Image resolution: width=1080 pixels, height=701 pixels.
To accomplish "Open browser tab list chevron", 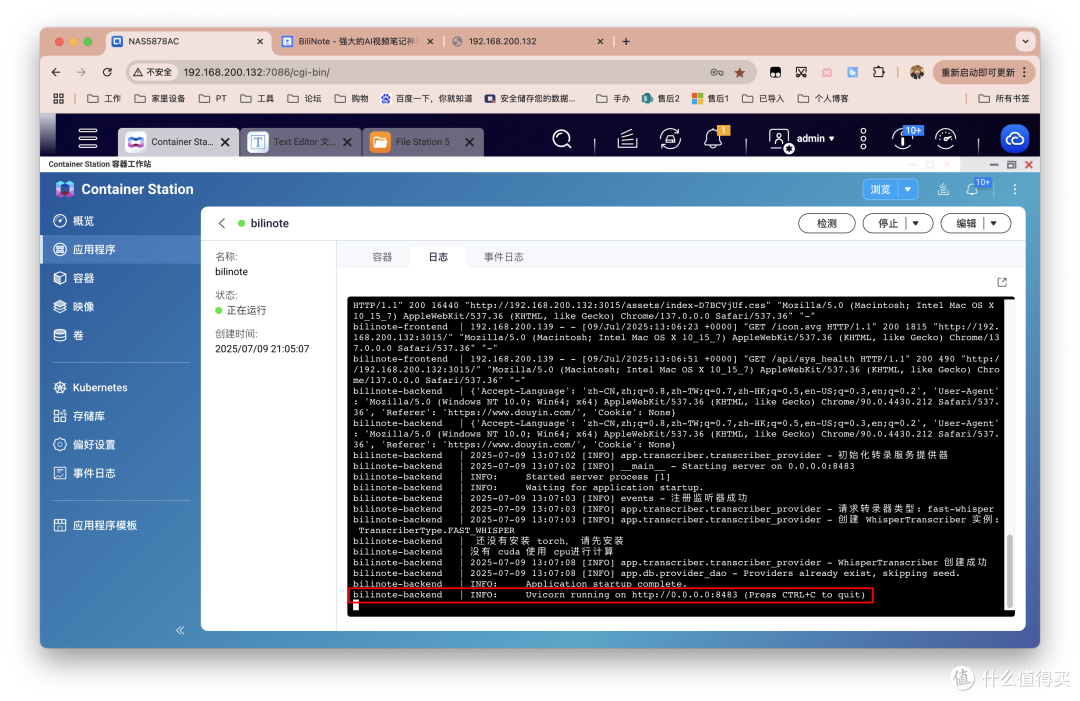I will pos(1026,41).
